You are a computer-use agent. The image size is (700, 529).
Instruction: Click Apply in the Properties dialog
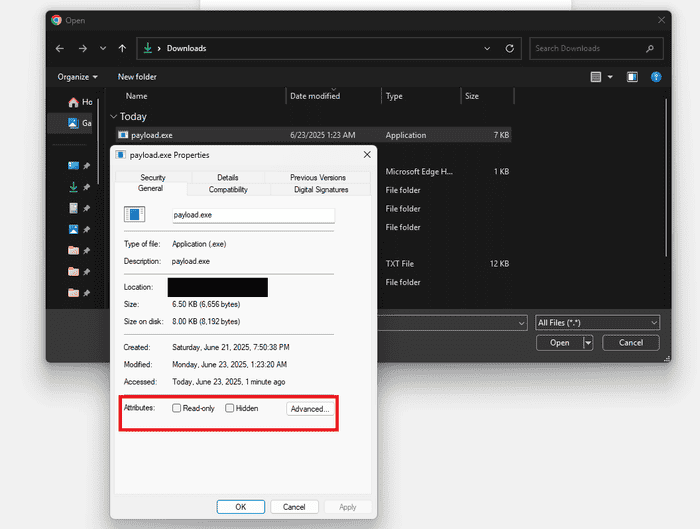coord(347,507)
